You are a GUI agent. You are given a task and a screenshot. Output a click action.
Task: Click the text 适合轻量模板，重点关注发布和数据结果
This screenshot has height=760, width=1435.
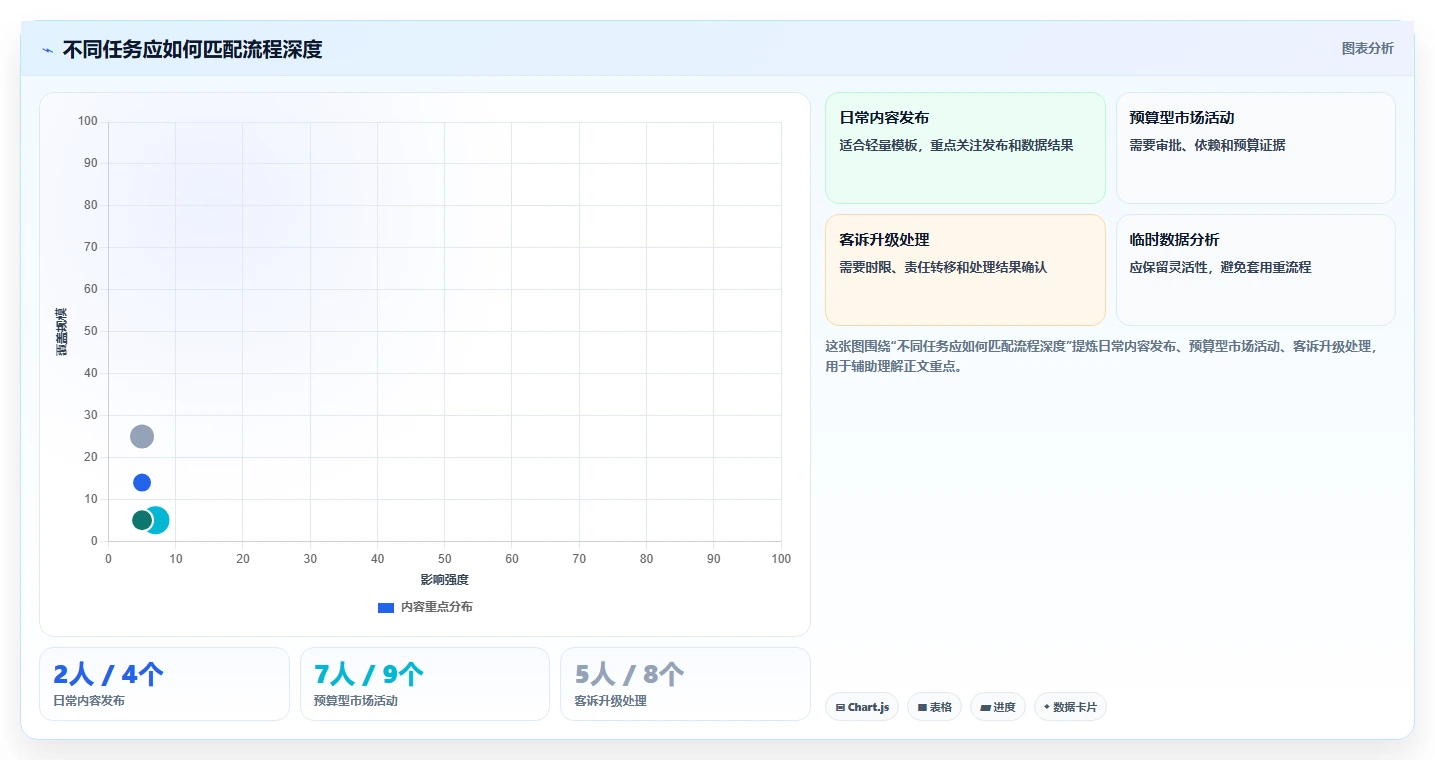pyautogui.click(x=956, y=145)
